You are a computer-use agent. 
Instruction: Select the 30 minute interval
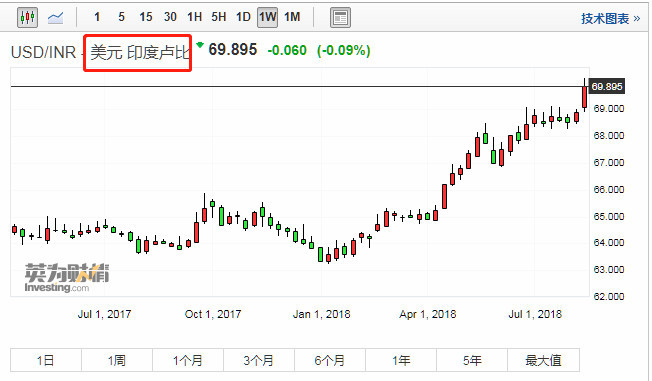point(170,17)
